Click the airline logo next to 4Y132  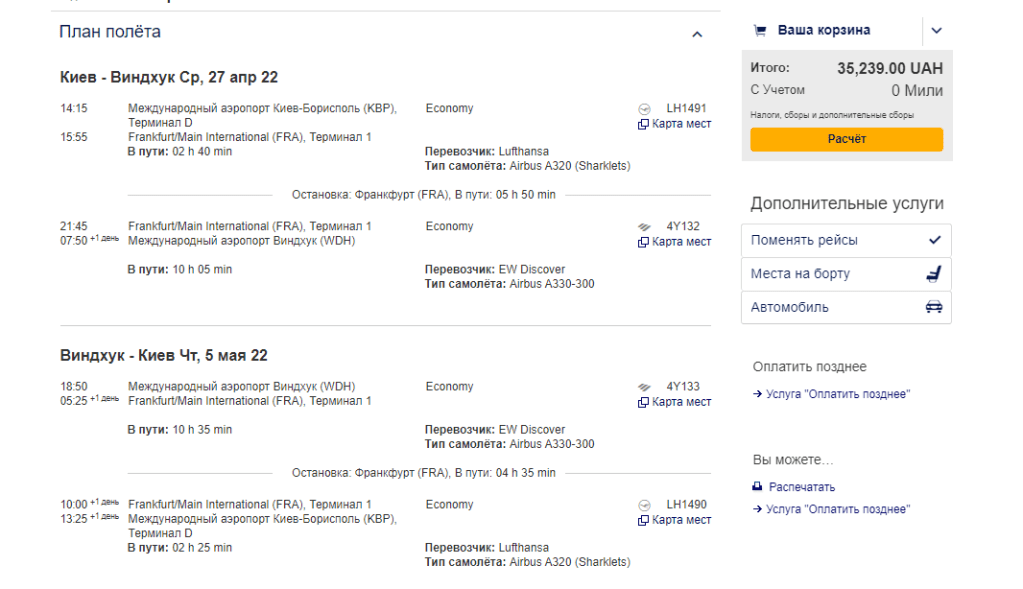(644, 227)
